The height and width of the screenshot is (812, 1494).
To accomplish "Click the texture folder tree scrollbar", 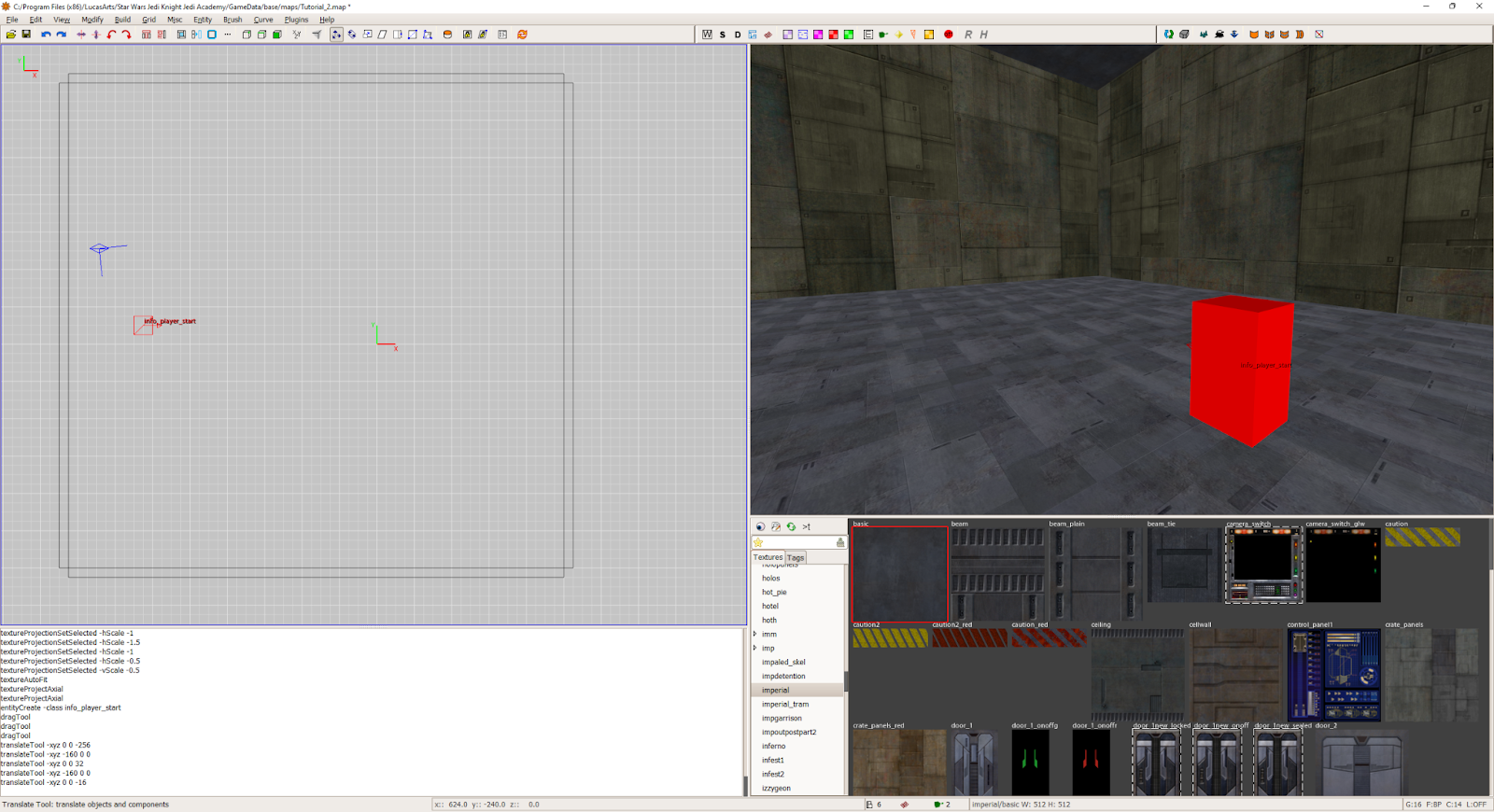I will coord(846,680).
